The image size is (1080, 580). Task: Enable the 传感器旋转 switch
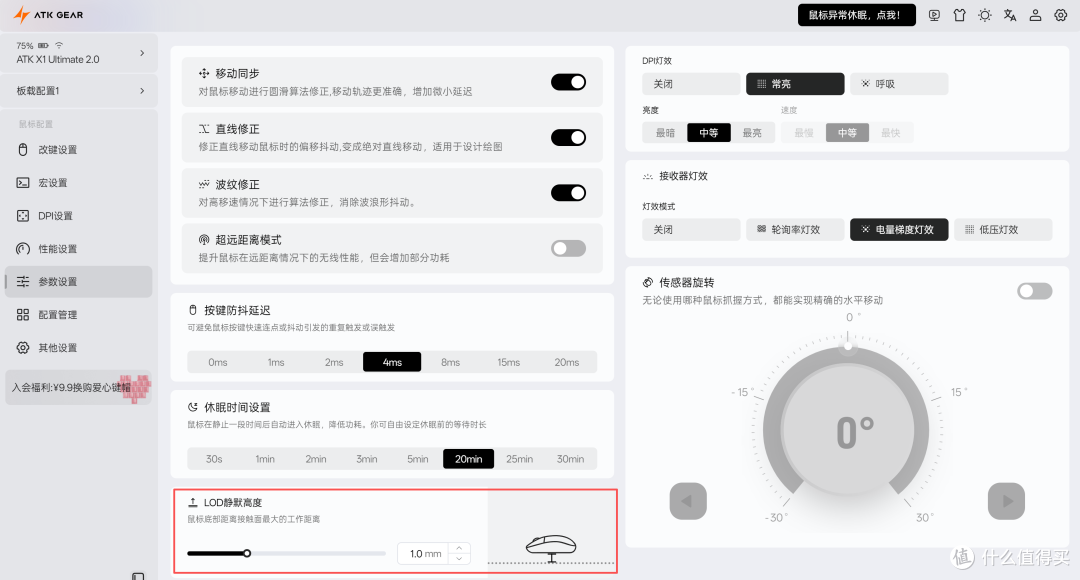[1035, 291]
